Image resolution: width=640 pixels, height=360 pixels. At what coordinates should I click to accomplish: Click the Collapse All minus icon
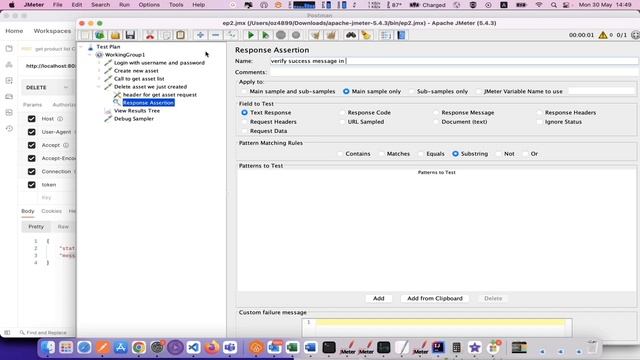point(216,35)
